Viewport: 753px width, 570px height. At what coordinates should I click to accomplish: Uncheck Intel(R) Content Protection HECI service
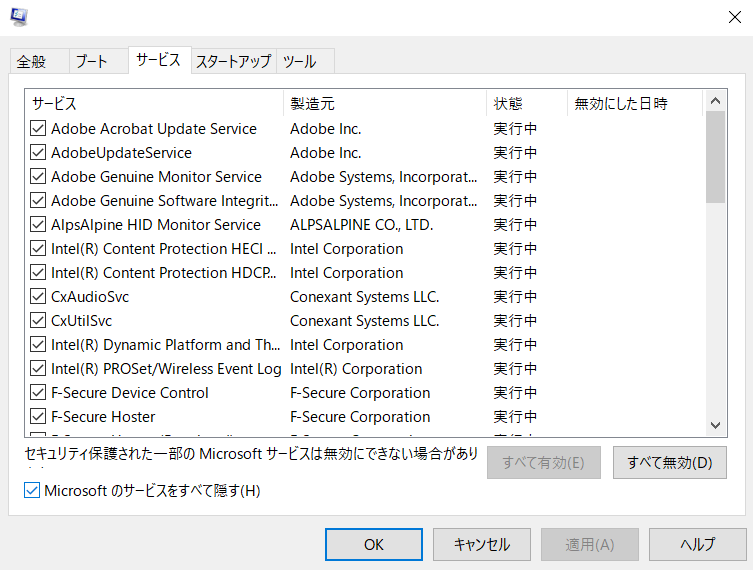pyautogui.click(x=38, y=248)
